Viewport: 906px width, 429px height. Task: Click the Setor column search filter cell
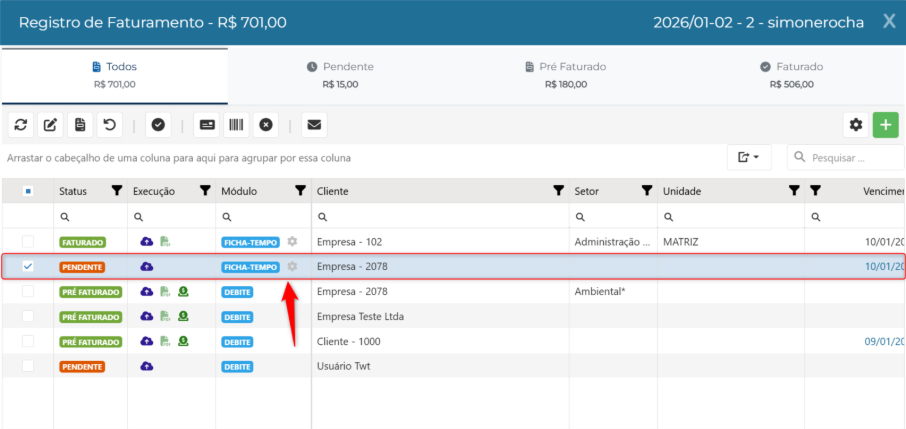click(613, 217)
